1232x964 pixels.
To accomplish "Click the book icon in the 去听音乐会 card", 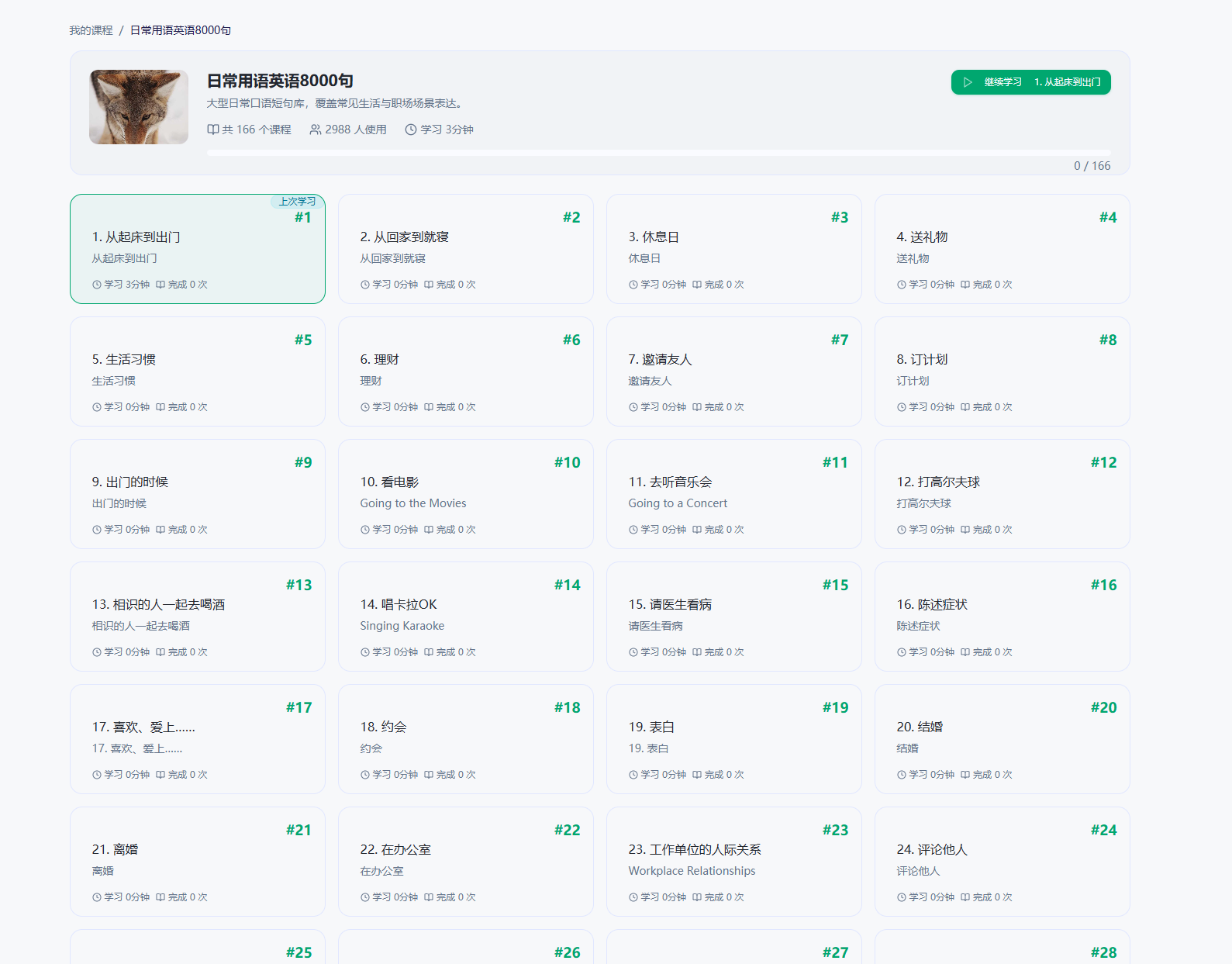I will pyautogui.click(x=697, y=530).
